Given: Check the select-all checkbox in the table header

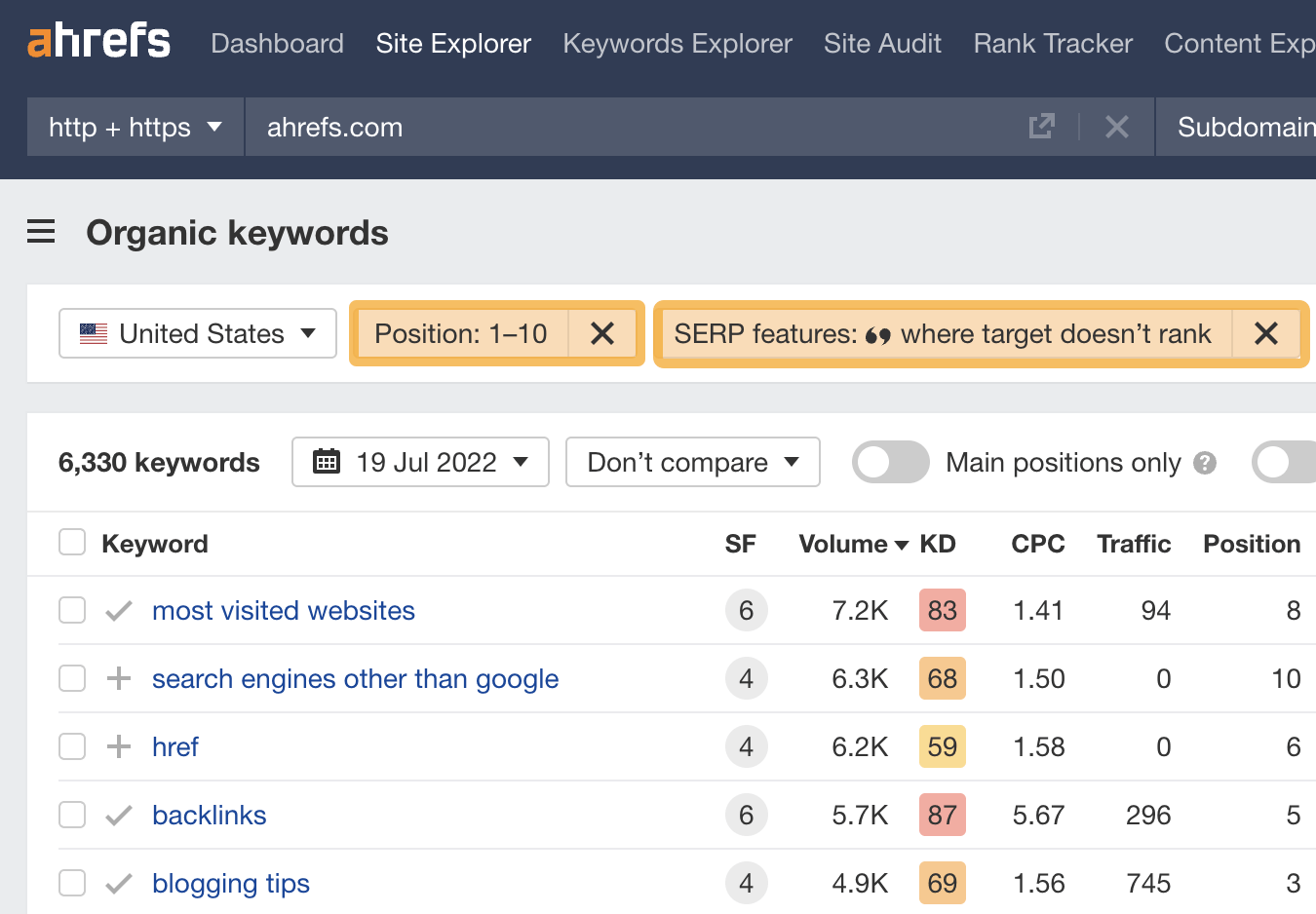Looking at the screenshot, I should coord(72,542).
